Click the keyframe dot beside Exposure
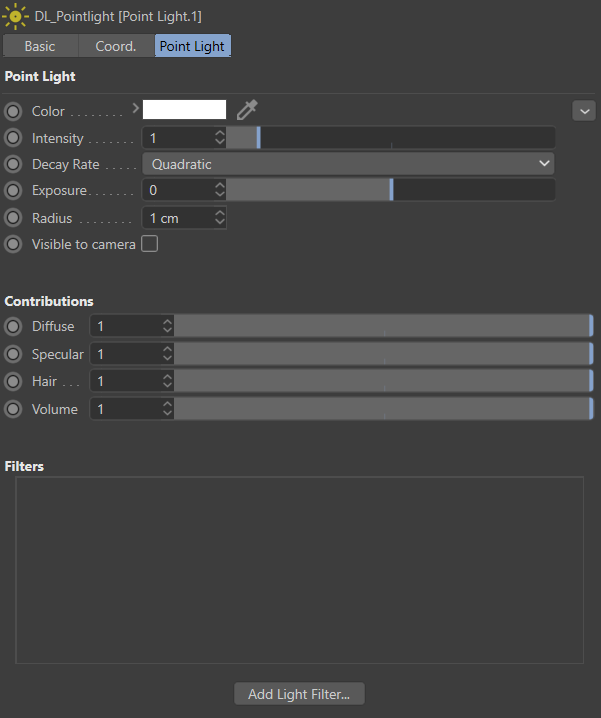The width and height of the screenshot is (601, 718). pos(13,190)
